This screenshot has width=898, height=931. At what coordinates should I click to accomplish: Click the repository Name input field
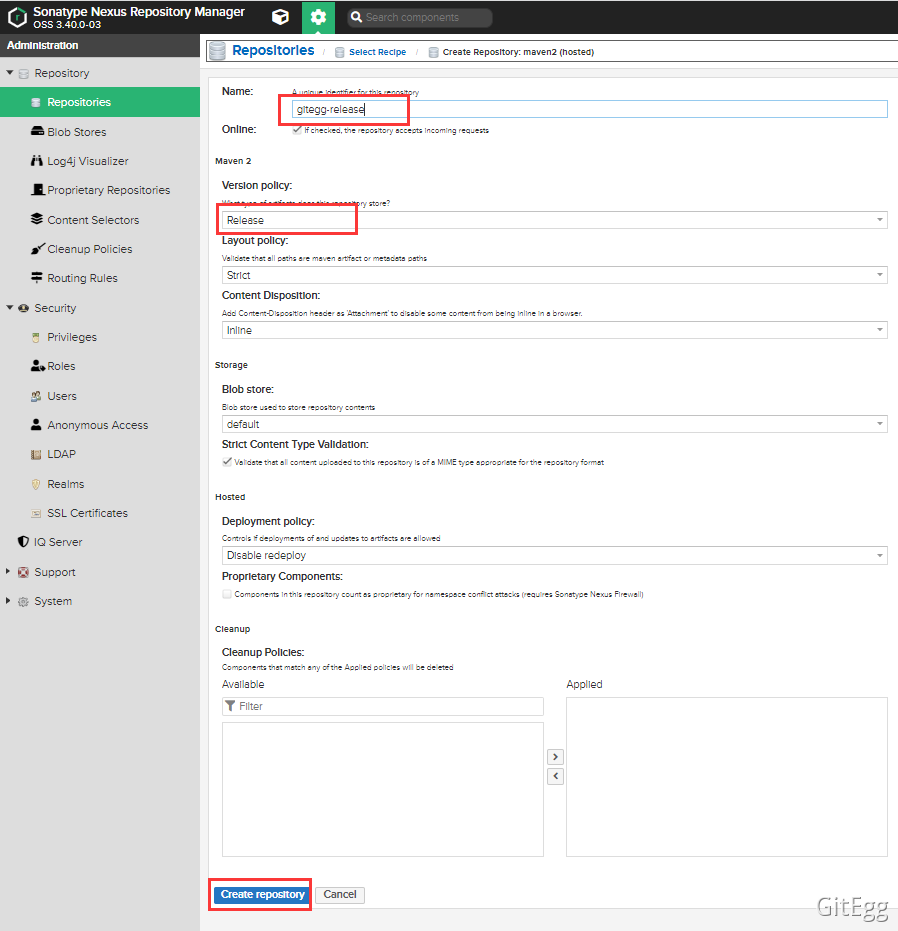click(590, 109)
